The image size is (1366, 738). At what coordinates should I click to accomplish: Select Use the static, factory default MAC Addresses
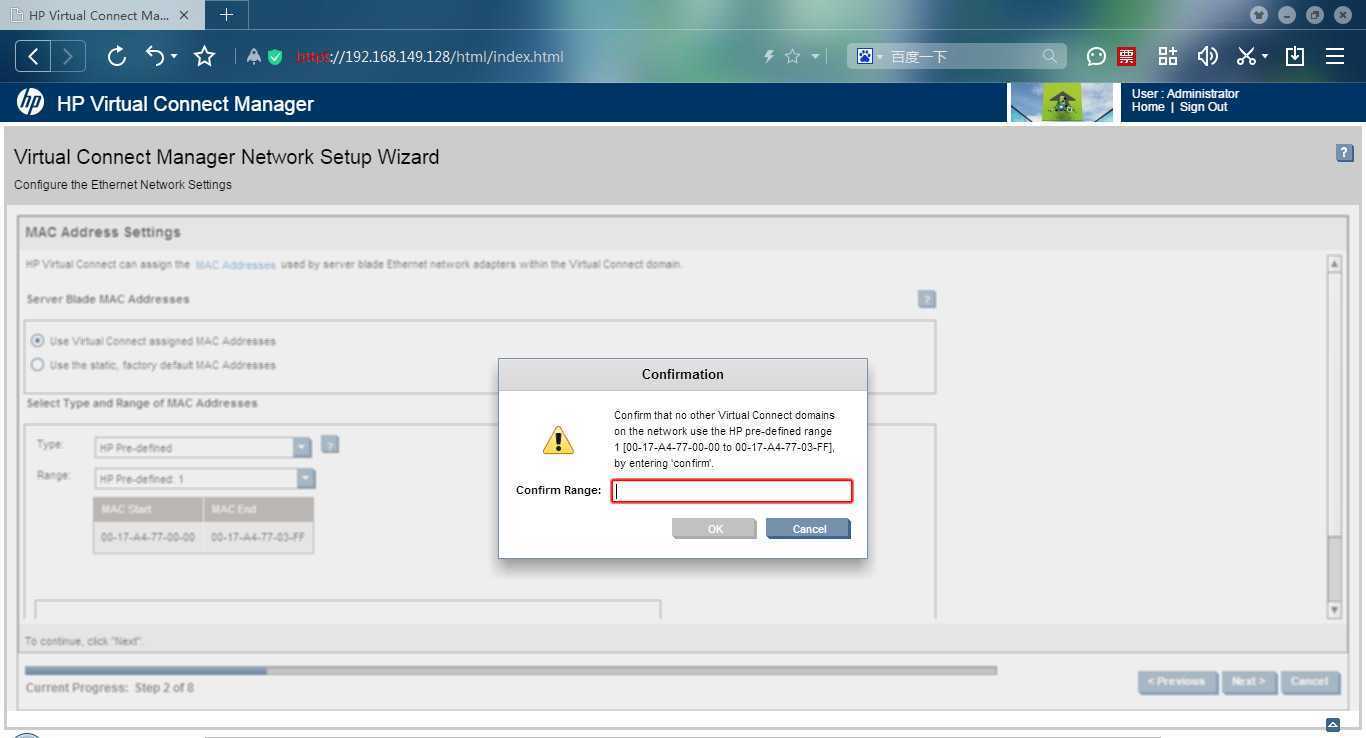pos(38,365)
